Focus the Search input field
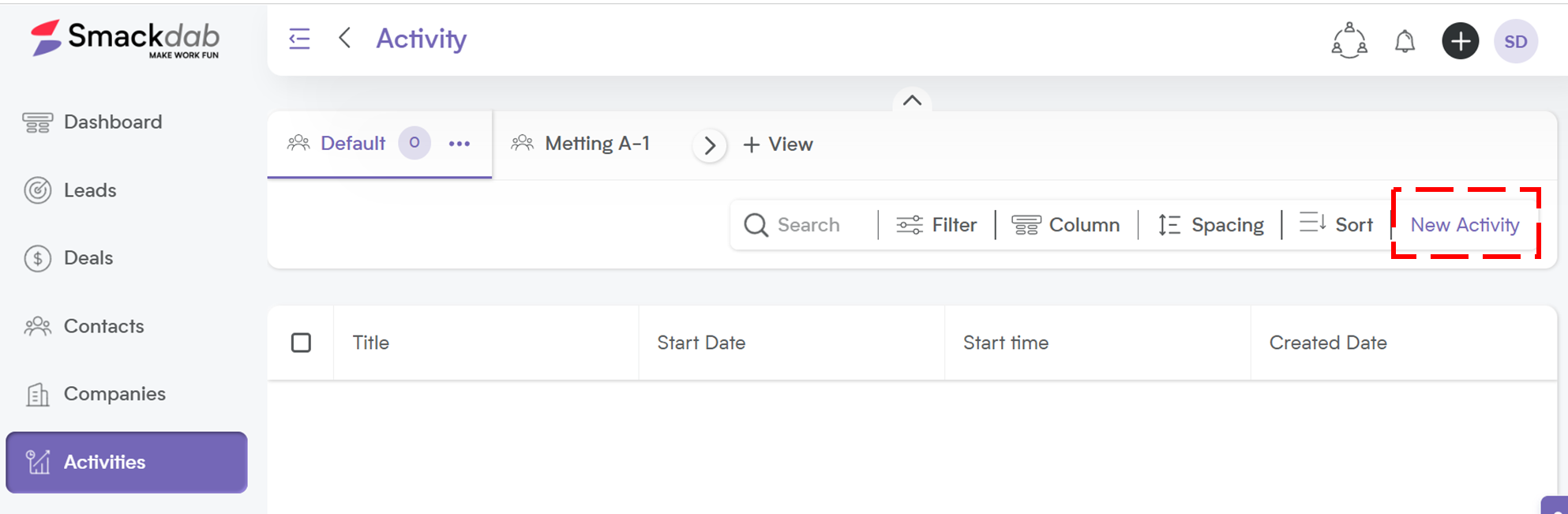Image resolution: width=1568 pixels, height=514 pixels. pos(808,225)
